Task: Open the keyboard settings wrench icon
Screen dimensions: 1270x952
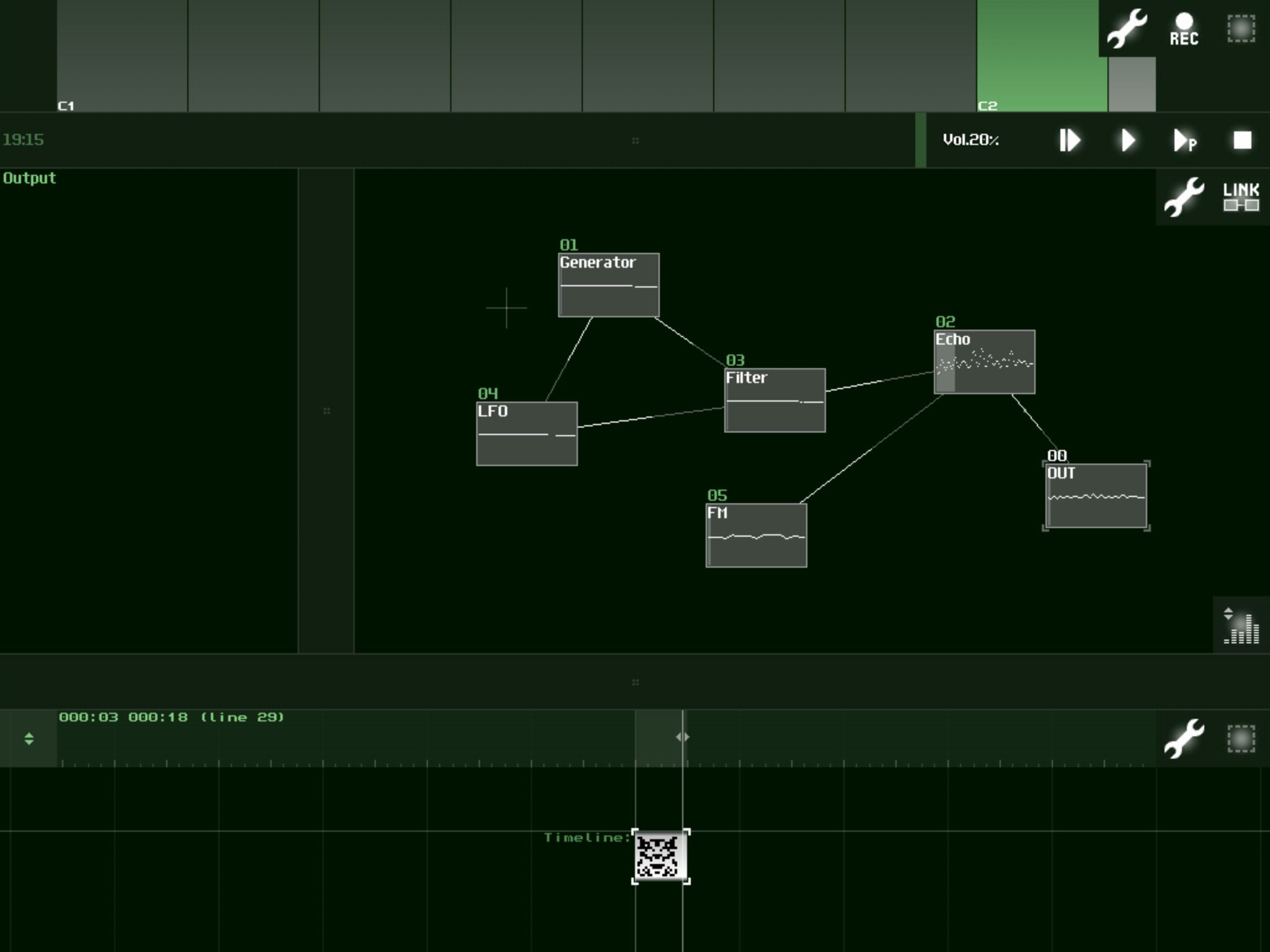Action: (x=1127, y=29)
